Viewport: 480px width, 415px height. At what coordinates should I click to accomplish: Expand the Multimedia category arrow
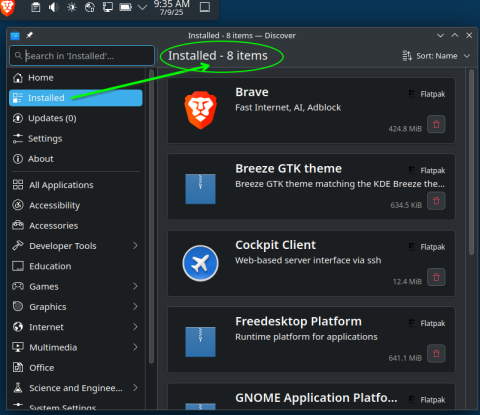[135, 347]
